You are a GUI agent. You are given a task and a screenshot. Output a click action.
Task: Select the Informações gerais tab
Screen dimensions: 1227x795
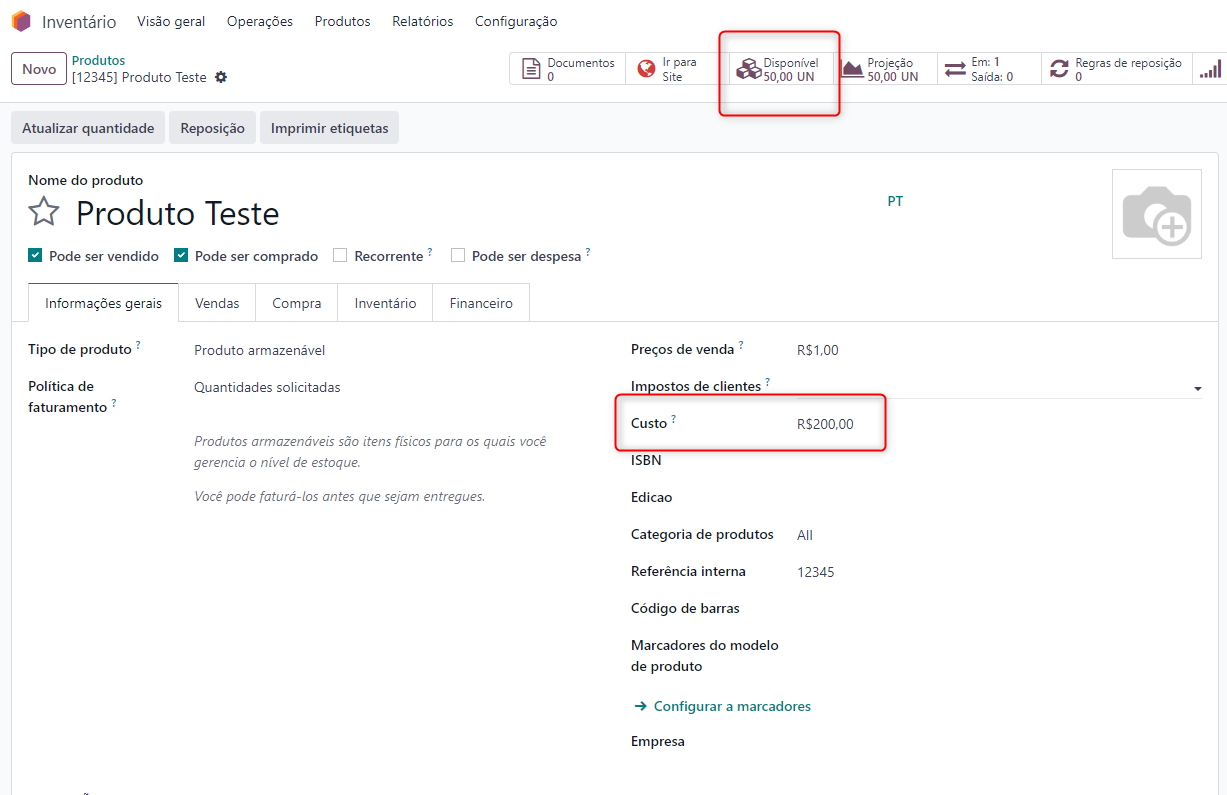tap(103, 303)
